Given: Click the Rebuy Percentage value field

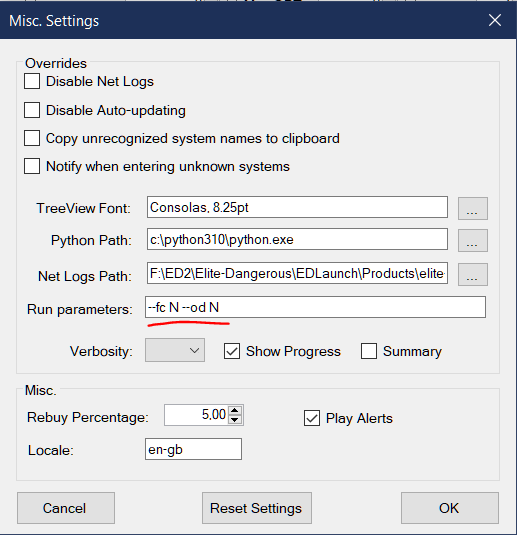Looking at the screenshot, I should 196,415.
